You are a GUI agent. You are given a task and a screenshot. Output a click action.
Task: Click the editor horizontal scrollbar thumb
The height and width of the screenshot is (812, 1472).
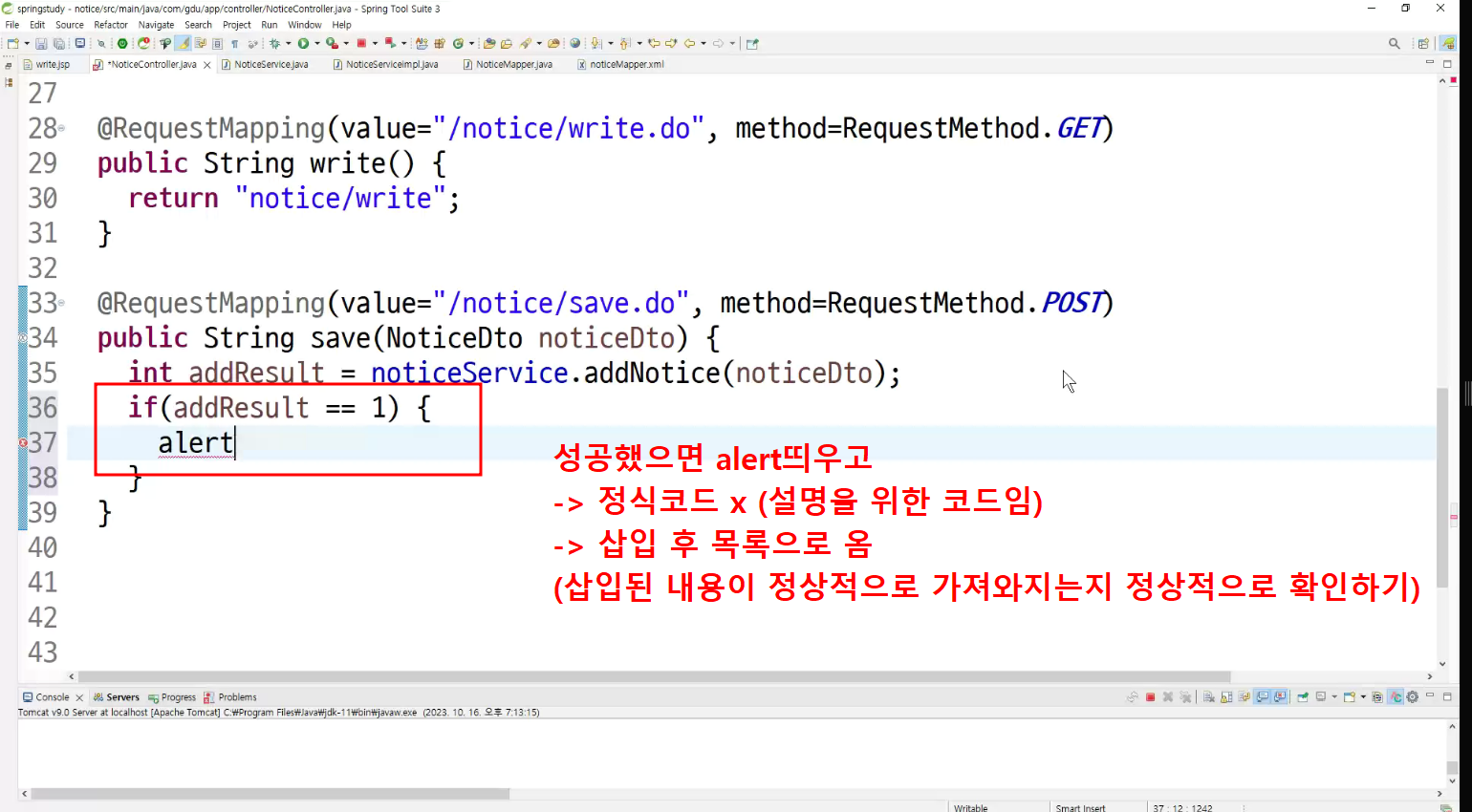tap(655, 676)
